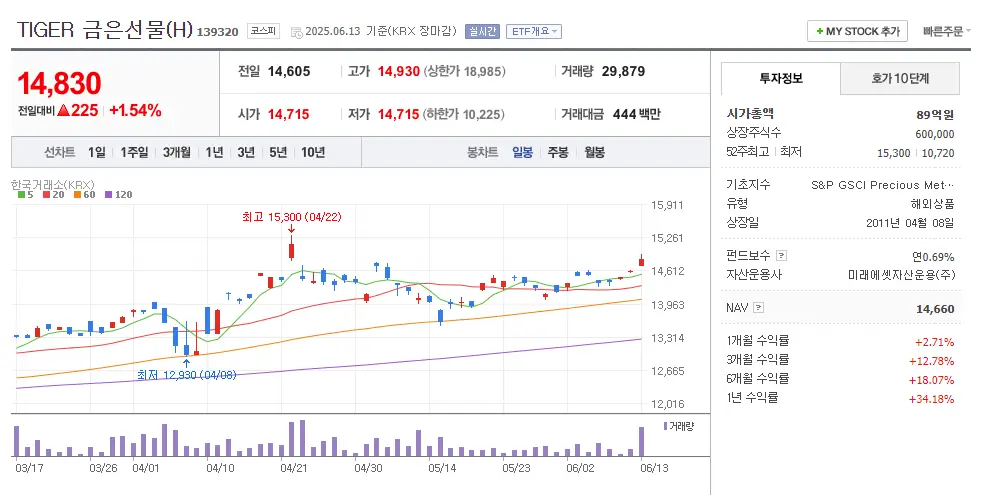Select the 월봉 monthly candle chart
The width and height of the screenshot is (990, 495).
594,153
